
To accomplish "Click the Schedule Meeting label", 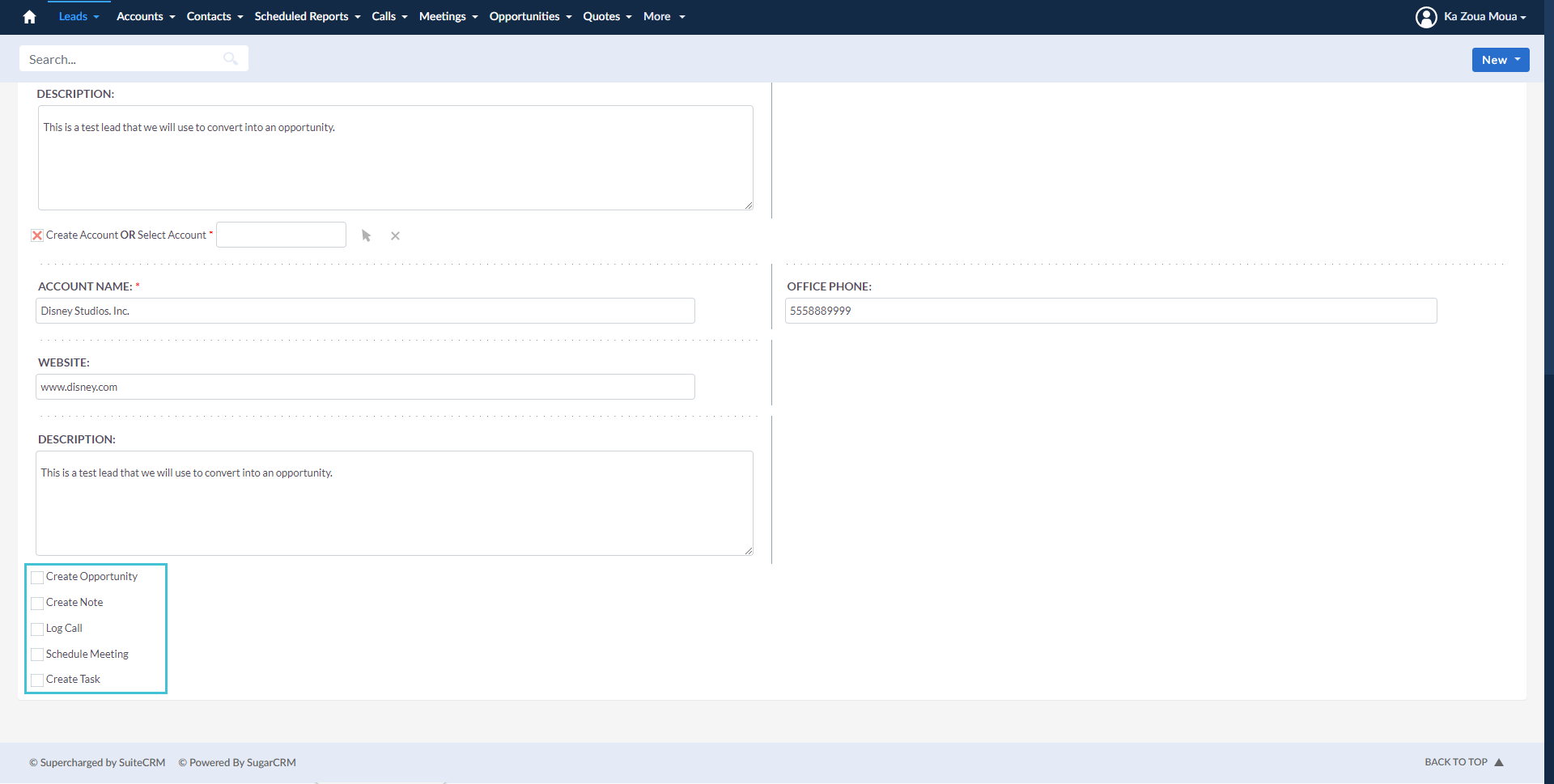I will click(x=87, y=654).
